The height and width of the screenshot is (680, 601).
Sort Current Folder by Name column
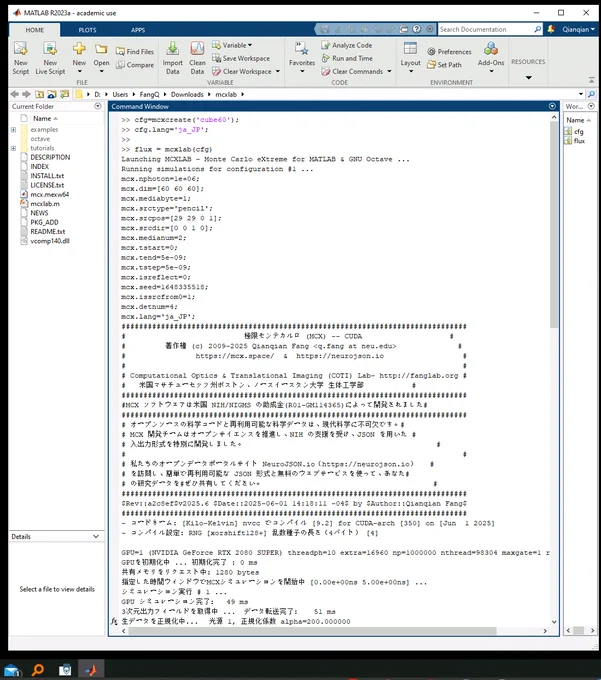coord(45,118)
